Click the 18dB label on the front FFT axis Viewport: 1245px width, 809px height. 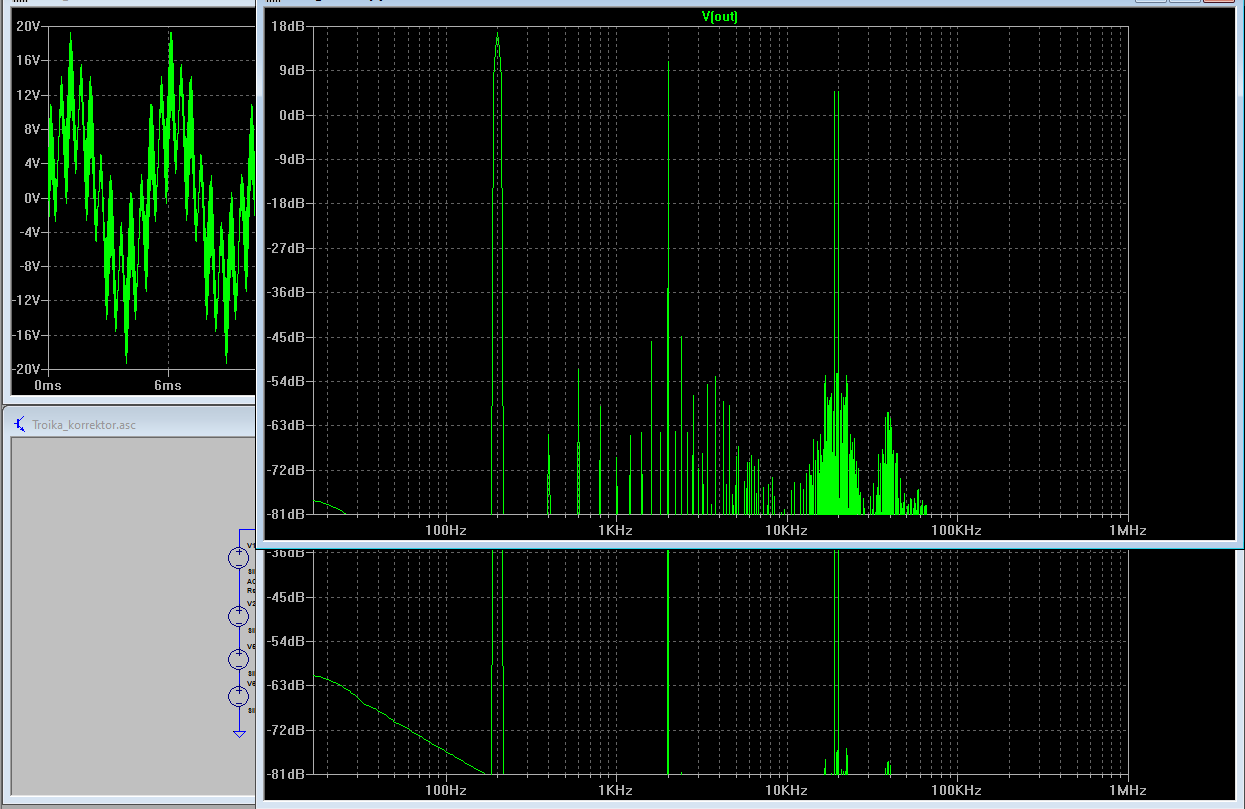(291, 26)
